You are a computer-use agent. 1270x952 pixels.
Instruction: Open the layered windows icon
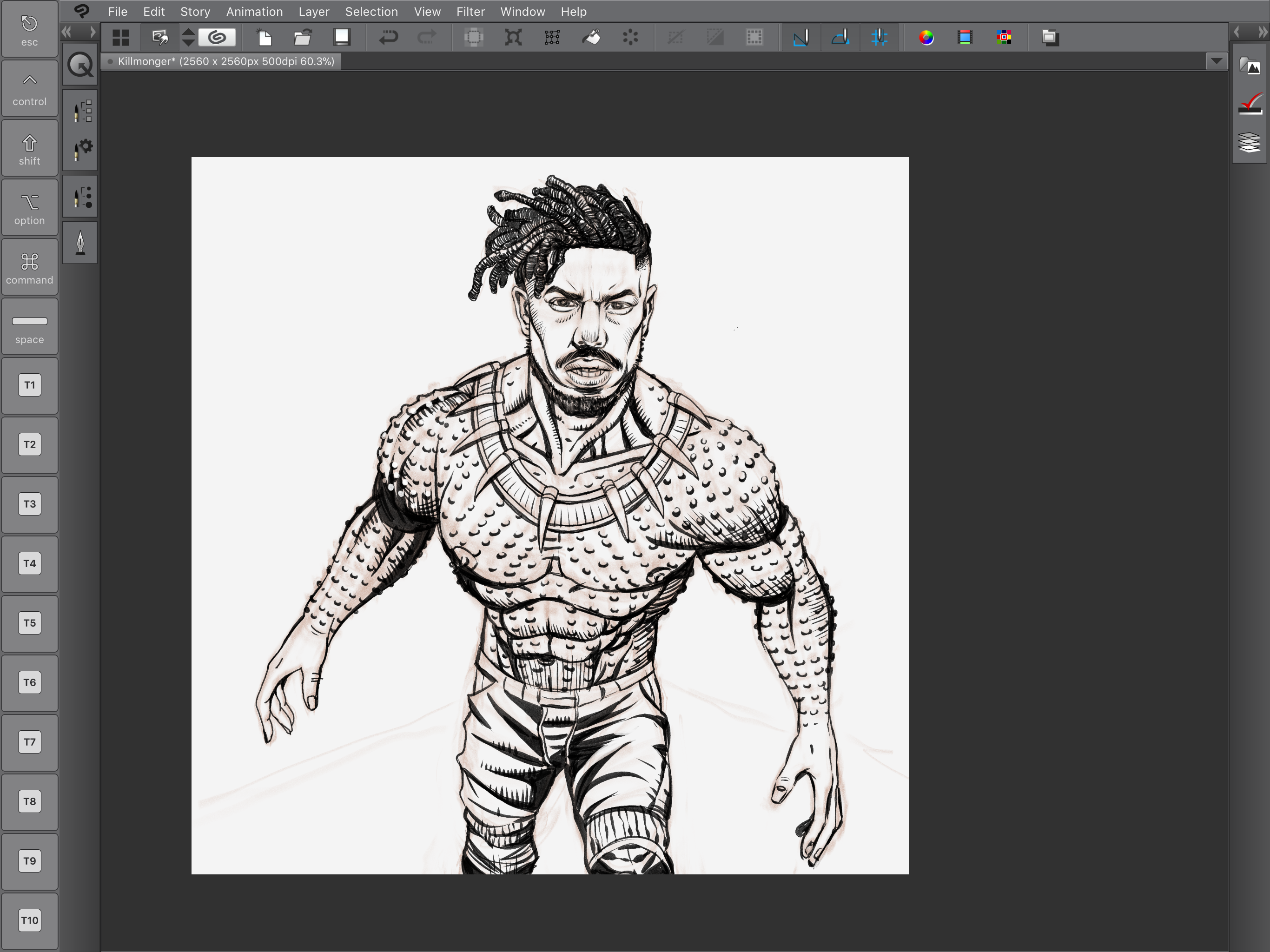click(1050, 38)
